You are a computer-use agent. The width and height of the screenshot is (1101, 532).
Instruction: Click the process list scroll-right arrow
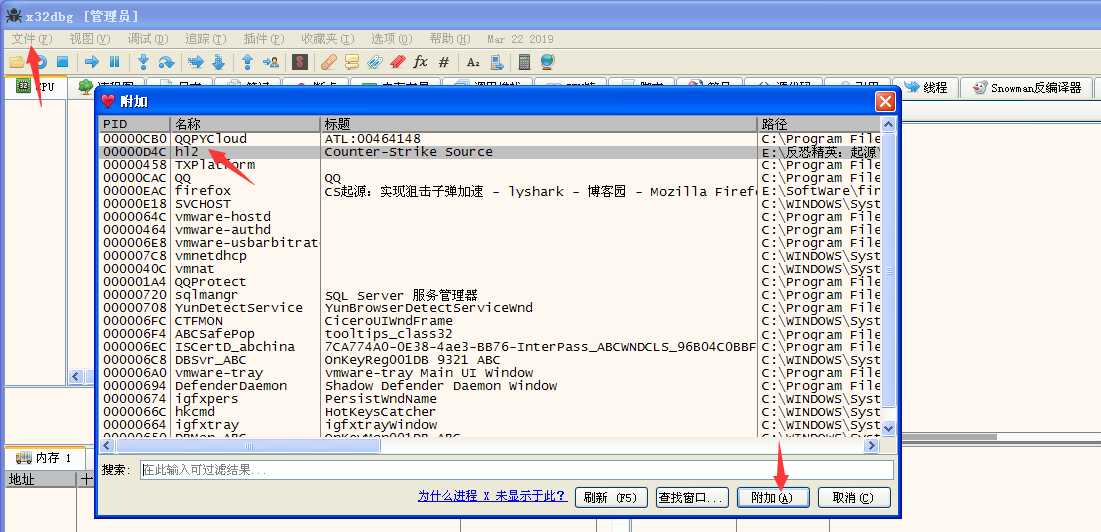click(872, 446)
